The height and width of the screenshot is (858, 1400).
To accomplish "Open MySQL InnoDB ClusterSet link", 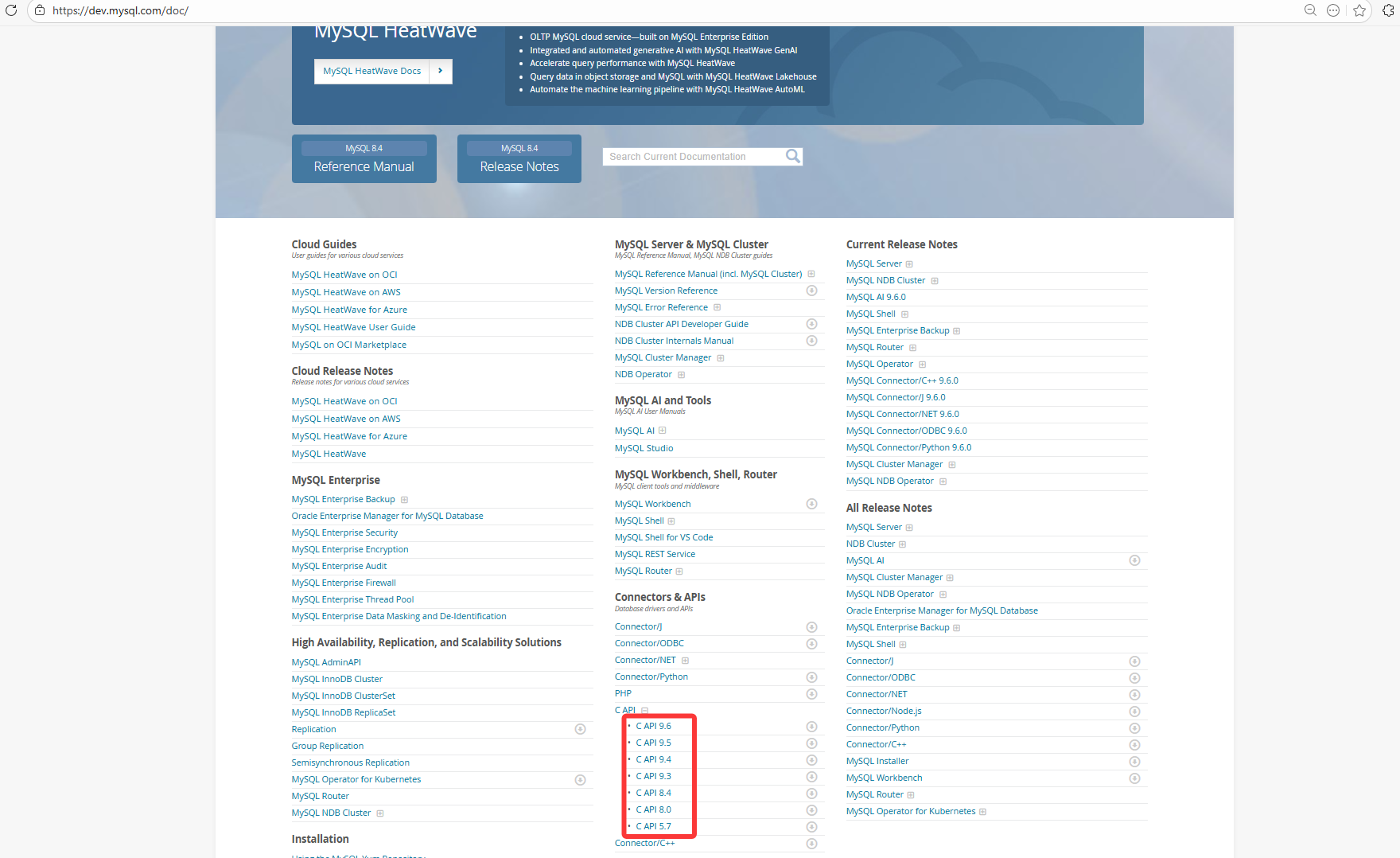I will click(x=344, y=696).
